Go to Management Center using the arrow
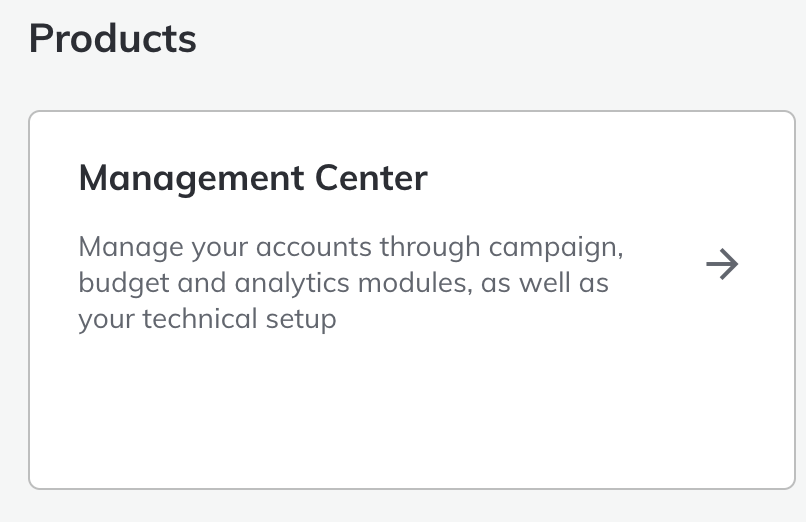Screen dimensions: 806x522 click(722, 265)
